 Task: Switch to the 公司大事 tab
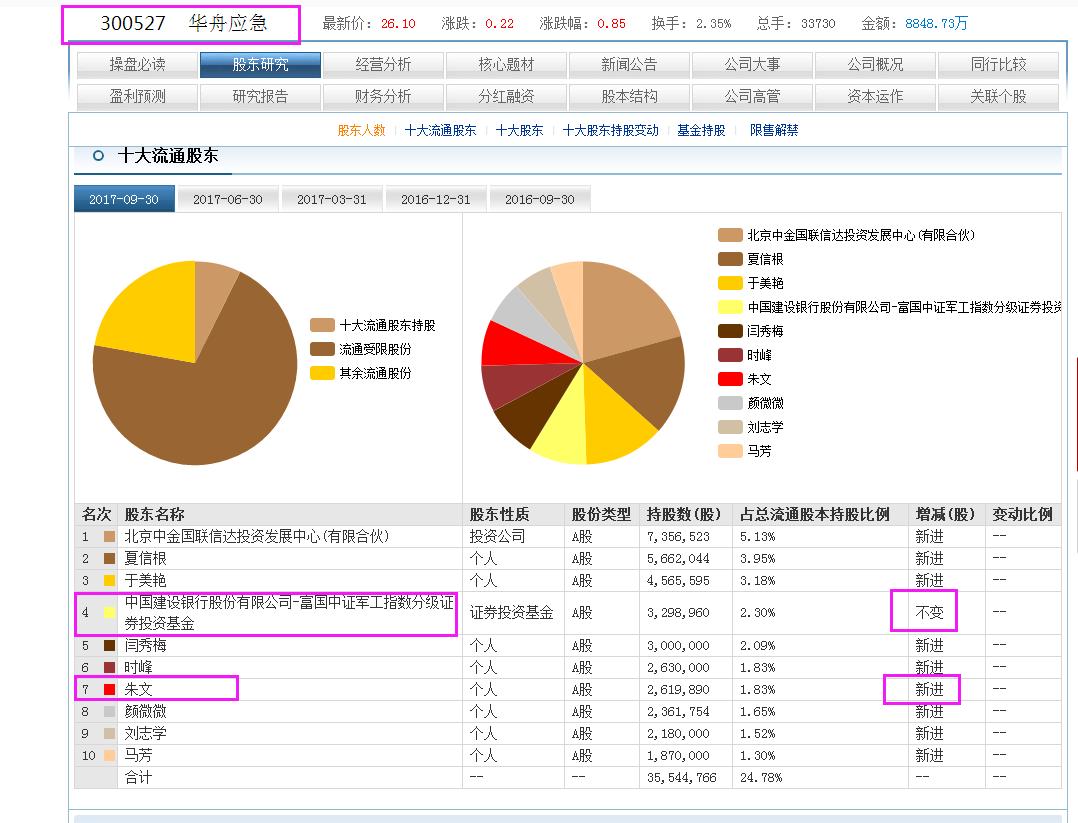753,64
